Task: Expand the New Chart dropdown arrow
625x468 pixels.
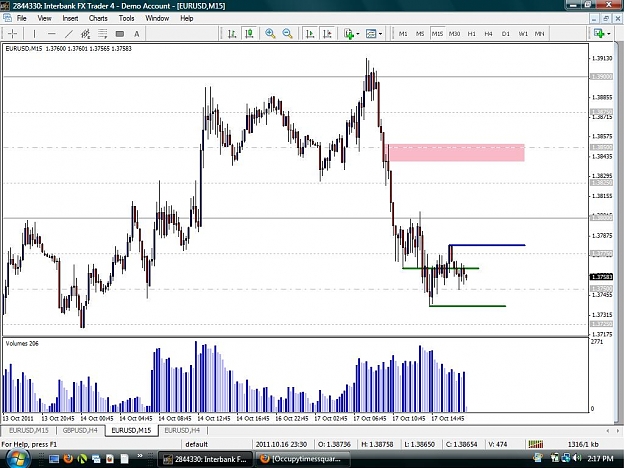Action: (x=609, y=34)
